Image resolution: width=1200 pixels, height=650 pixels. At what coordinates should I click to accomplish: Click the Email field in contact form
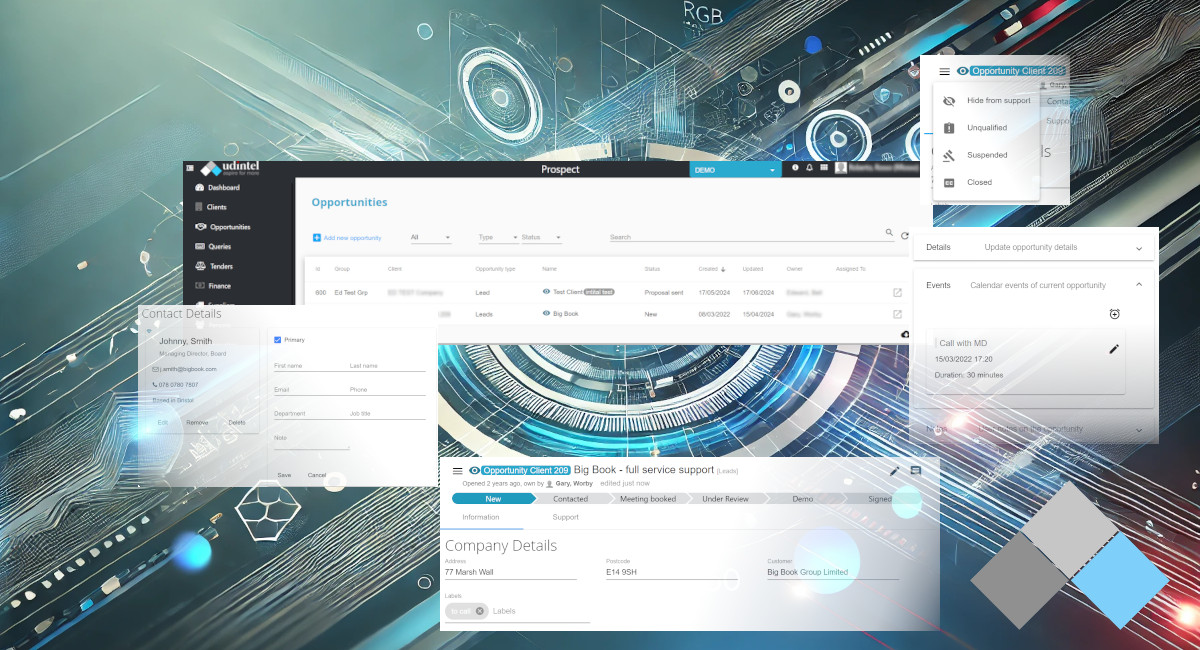308,391
